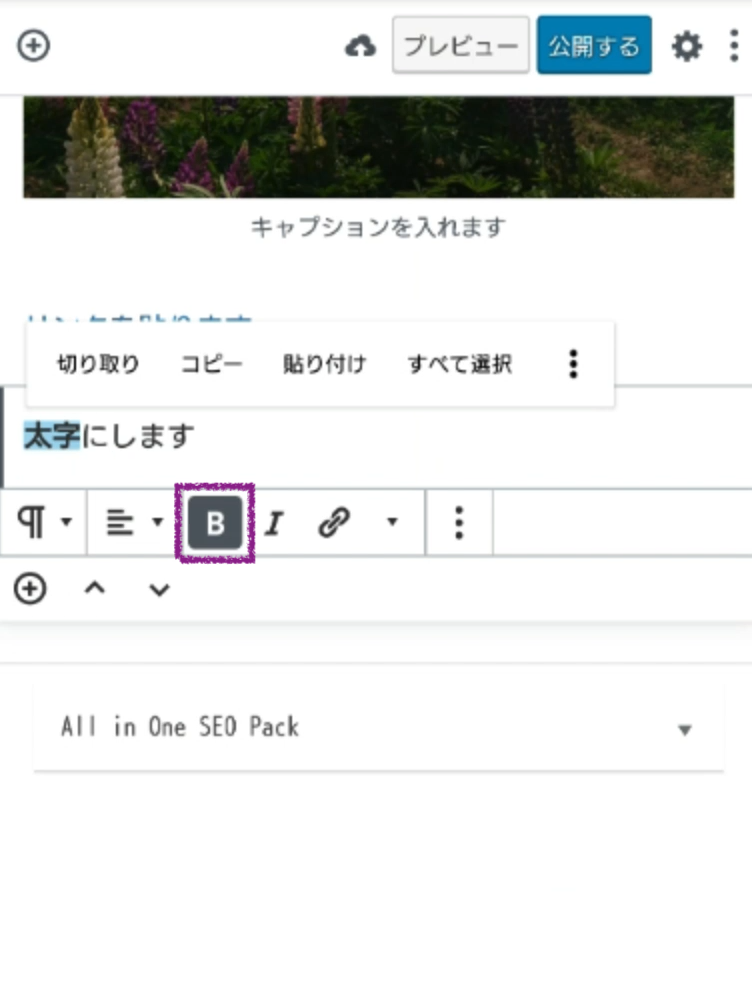Select コピー in the context menu
This screenshot has width=752, height=1000.
[211, 364]
